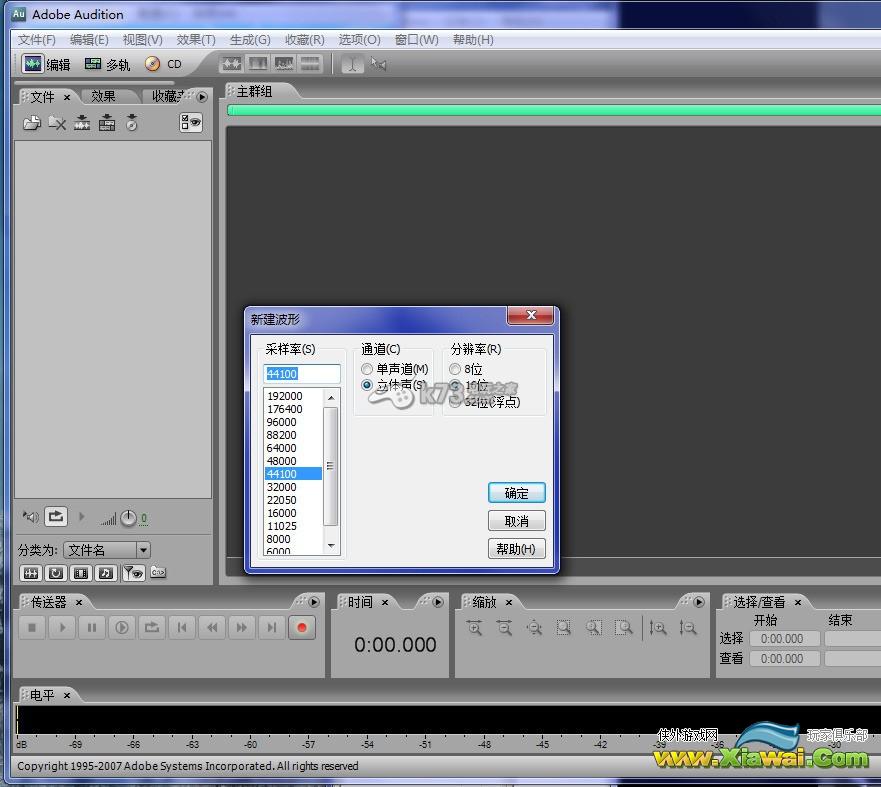Screen dimensions: 881x787
Task: Click Play from cursor to end button
Action: click(x=122, y=627)
